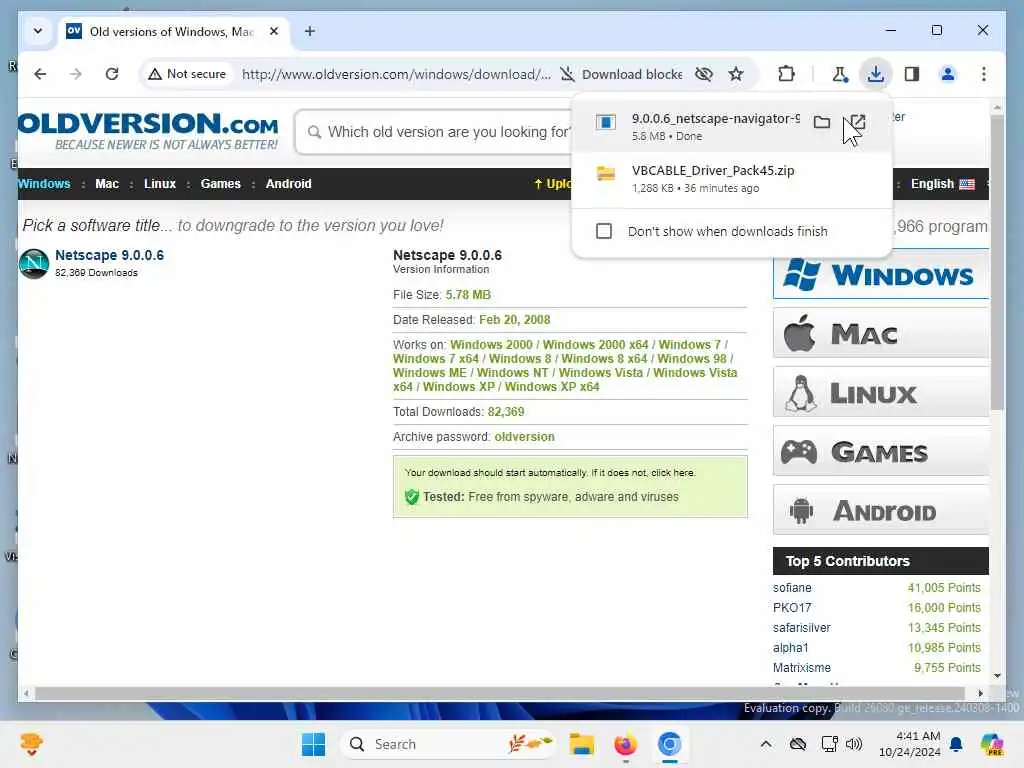Open the Download blocked notice
This screenshot has width=1024, height=768.
(x=622, y=74)
